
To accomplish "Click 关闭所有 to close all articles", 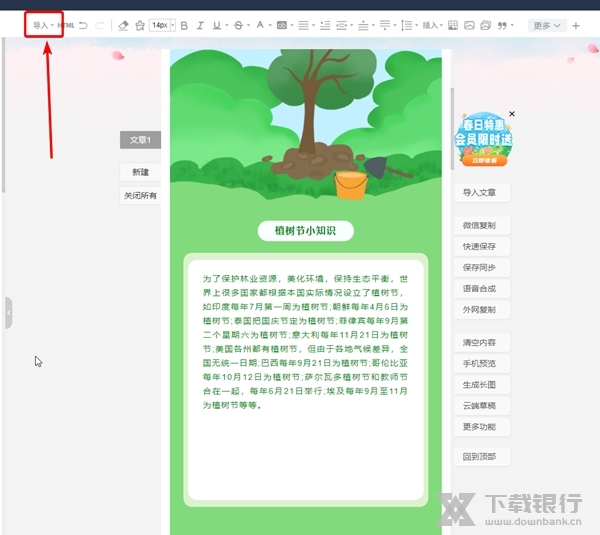I will click(x=140, y=196).
